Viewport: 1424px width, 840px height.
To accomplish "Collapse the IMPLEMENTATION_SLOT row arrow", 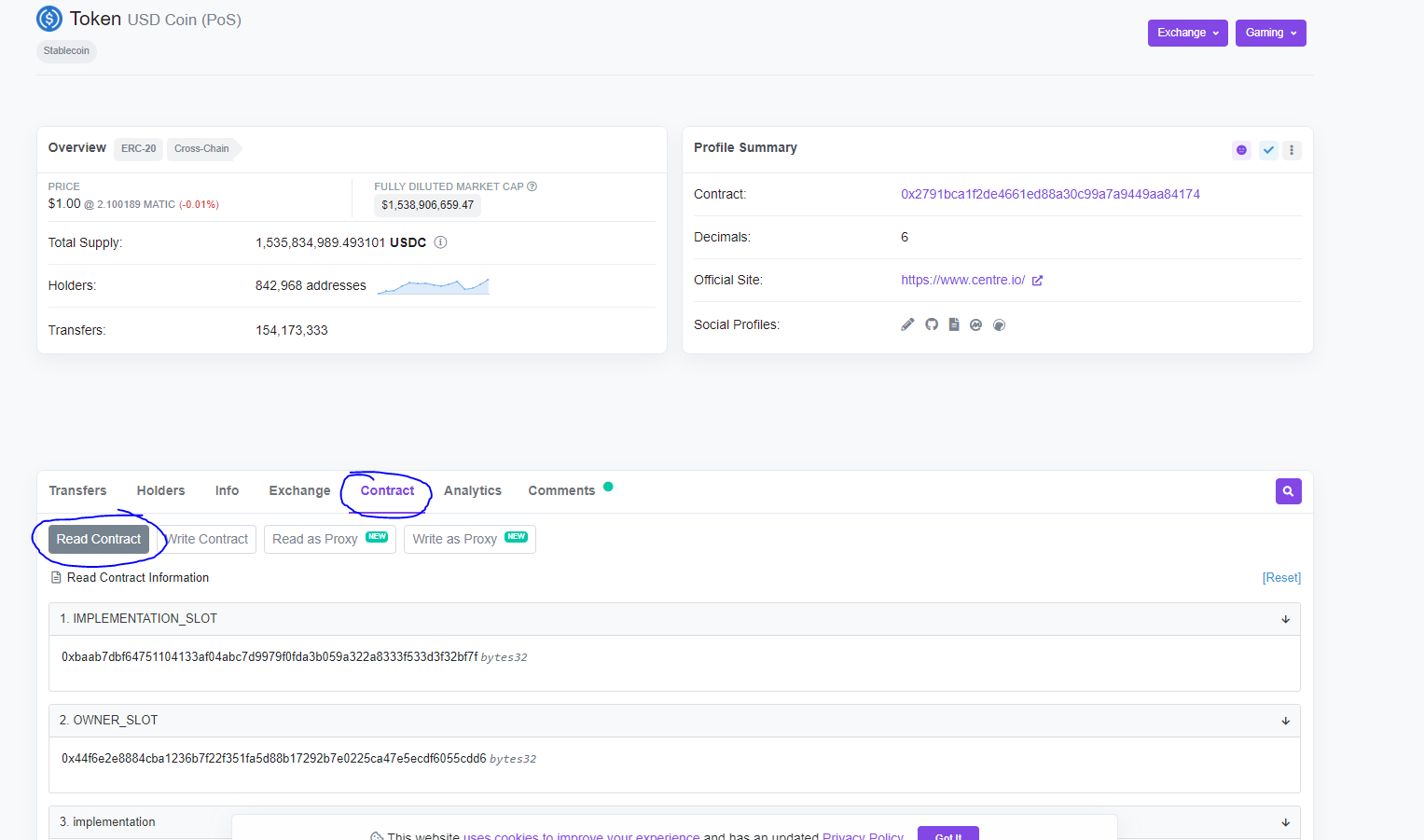I will 1286,619.
